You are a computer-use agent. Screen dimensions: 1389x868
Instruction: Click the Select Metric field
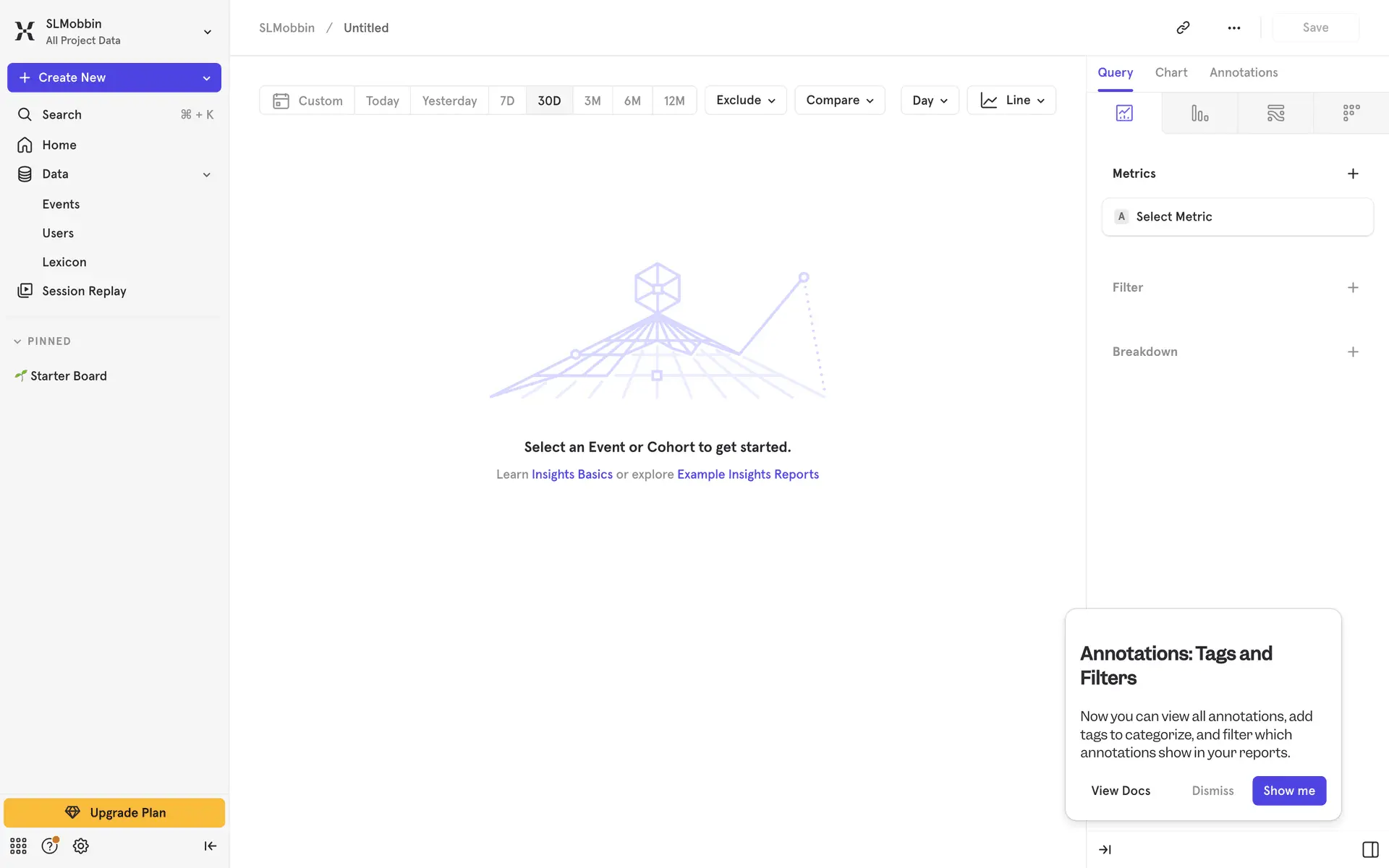pyautogui.click(x=1237, y=216)
